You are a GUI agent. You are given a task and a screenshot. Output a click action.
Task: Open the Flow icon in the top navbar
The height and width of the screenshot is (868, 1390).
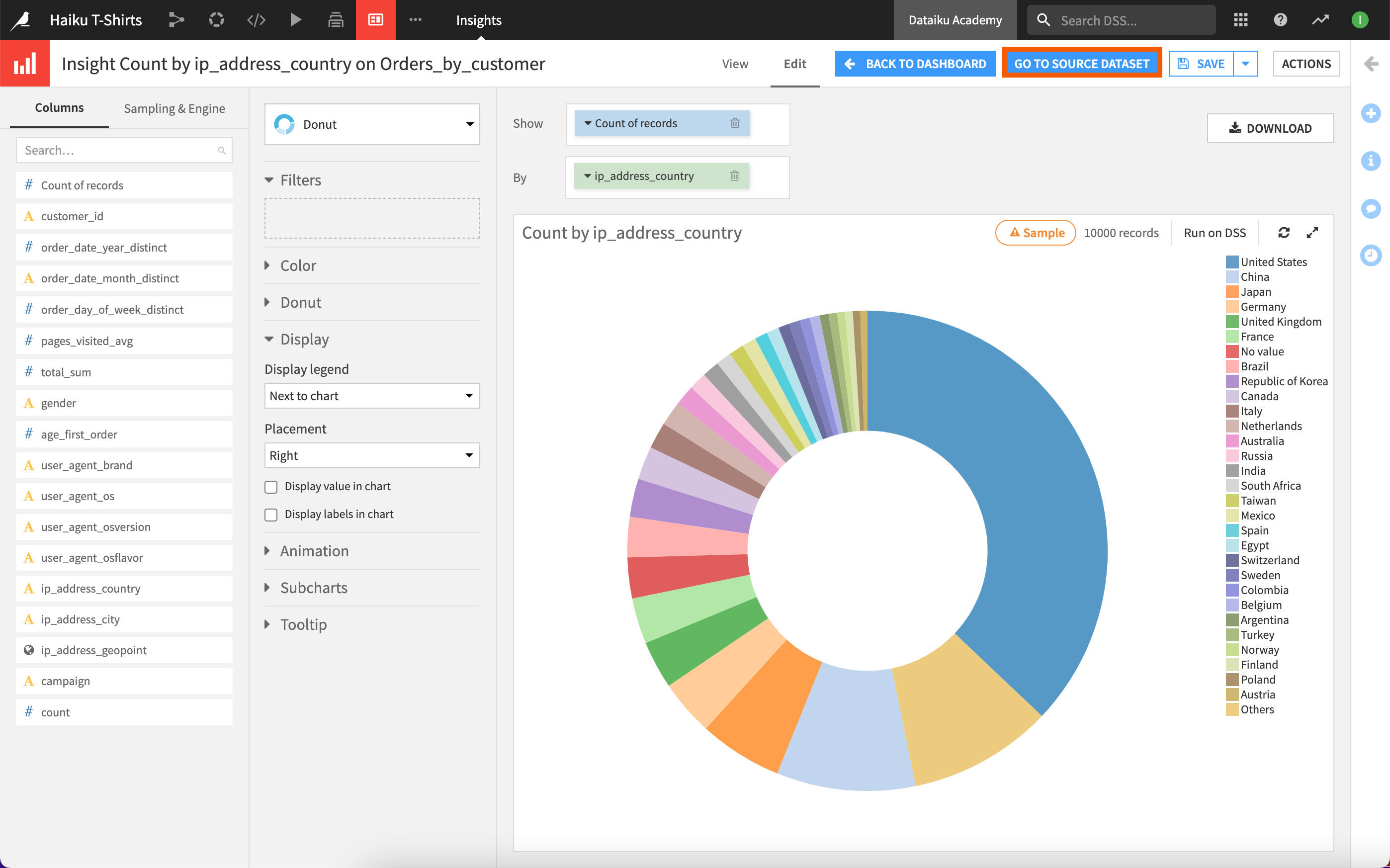[176, 19]
